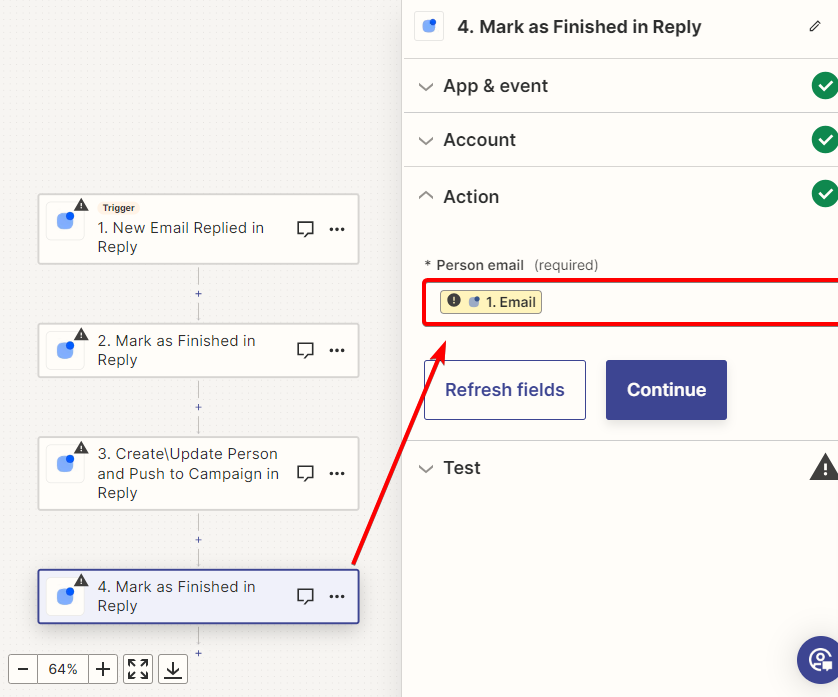This screenshot has height=697, width=838.
Task: Click the Trigger label badge
Action: pos(118,207)
